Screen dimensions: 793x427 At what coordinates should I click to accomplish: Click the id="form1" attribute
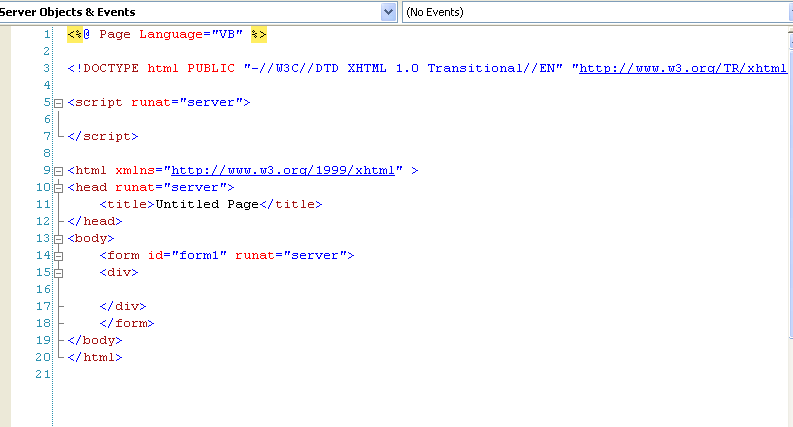[x=187, y=255]
